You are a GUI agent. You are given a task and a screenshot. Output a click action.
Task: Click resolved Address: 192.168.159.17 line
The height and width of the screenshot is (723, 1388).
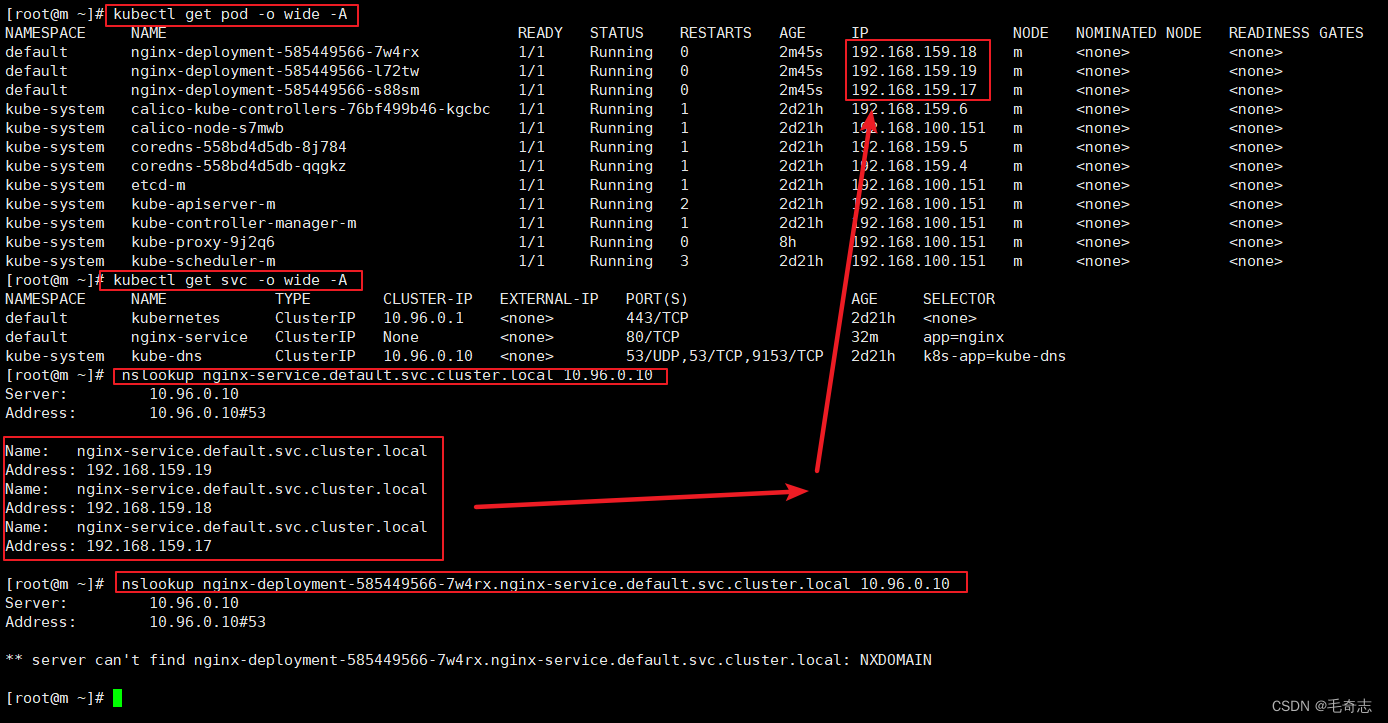[x=109, y=546]
